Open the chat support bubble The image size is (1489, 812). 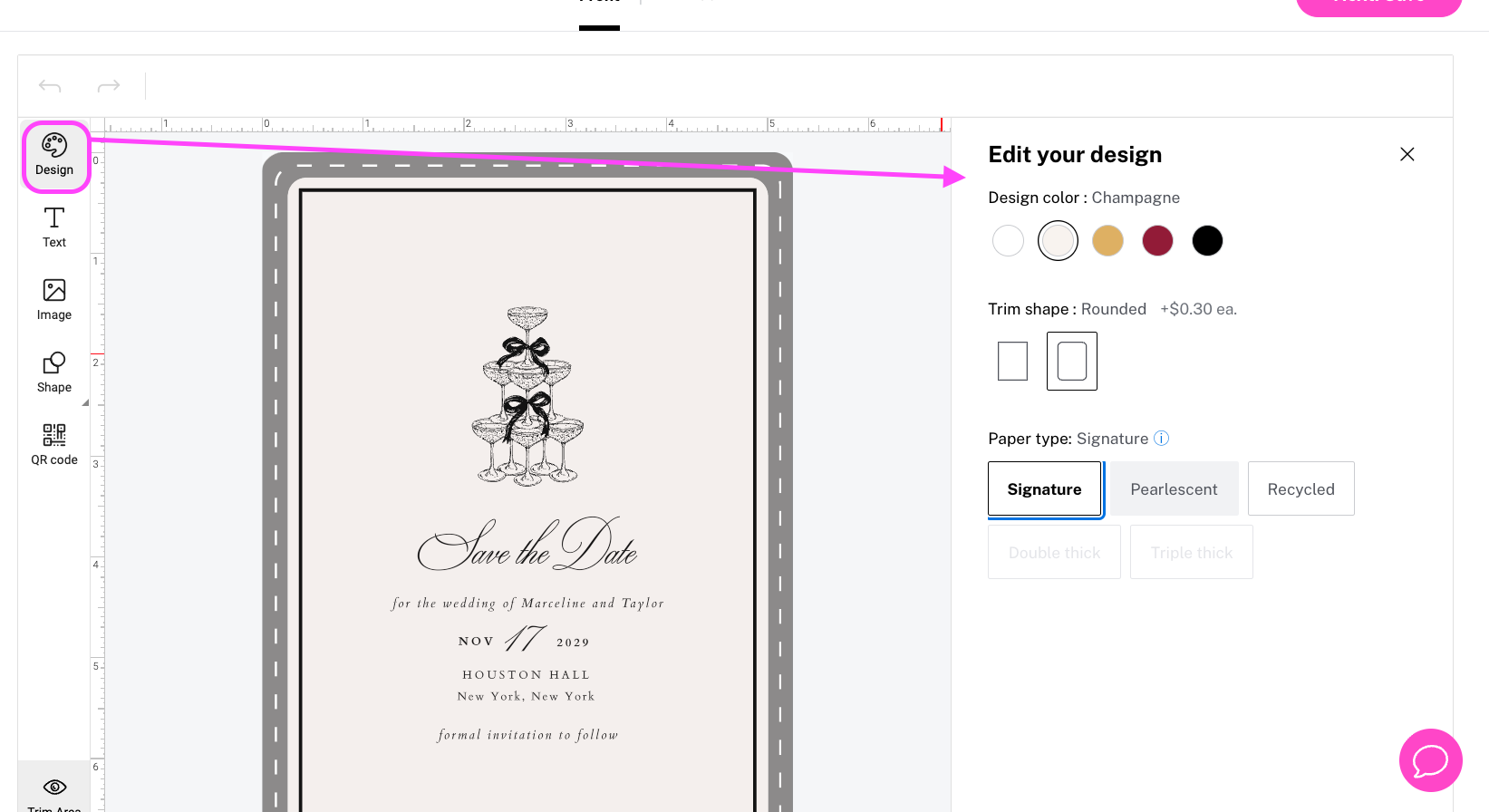click(x=1430, y=760)
